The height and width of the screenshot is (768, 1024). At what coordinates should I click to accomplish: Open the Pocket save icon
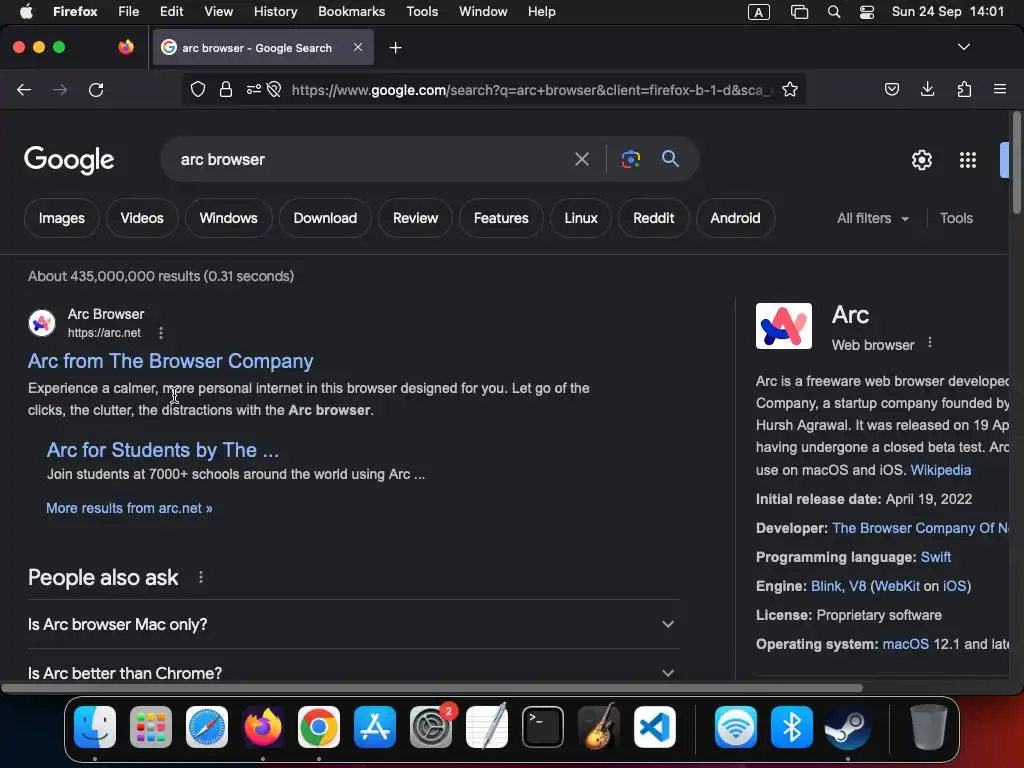point(891,89)
